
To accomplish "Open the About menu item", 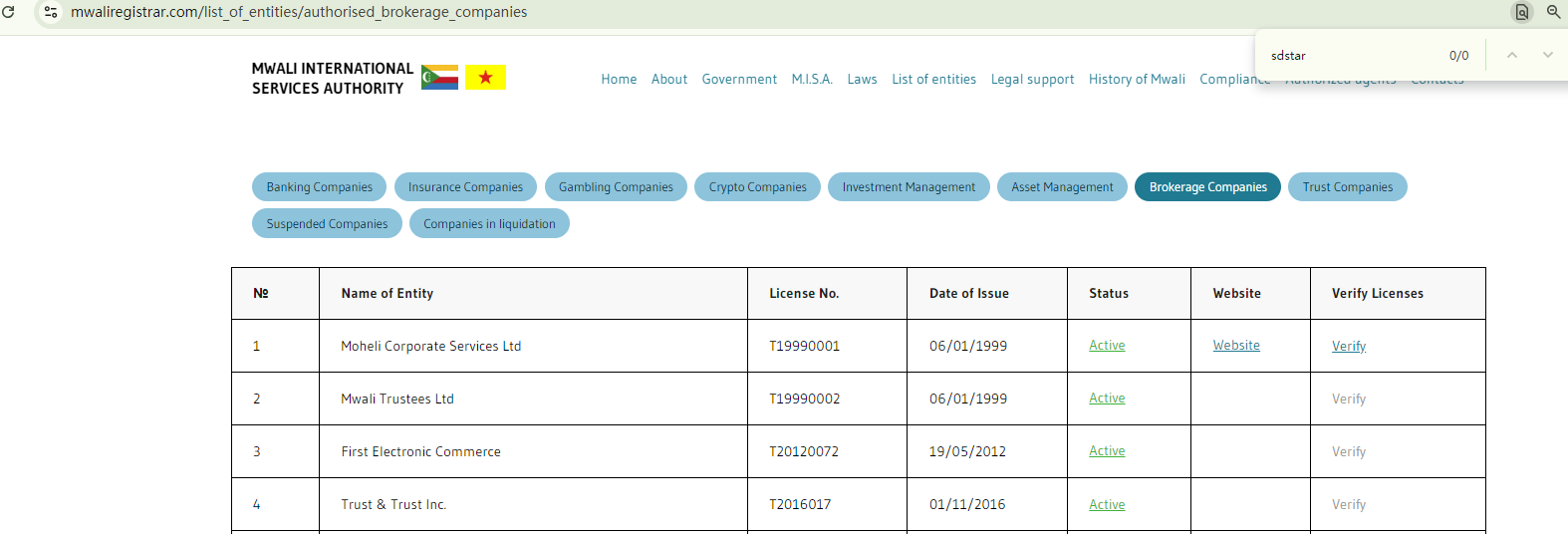I will 669,80.
